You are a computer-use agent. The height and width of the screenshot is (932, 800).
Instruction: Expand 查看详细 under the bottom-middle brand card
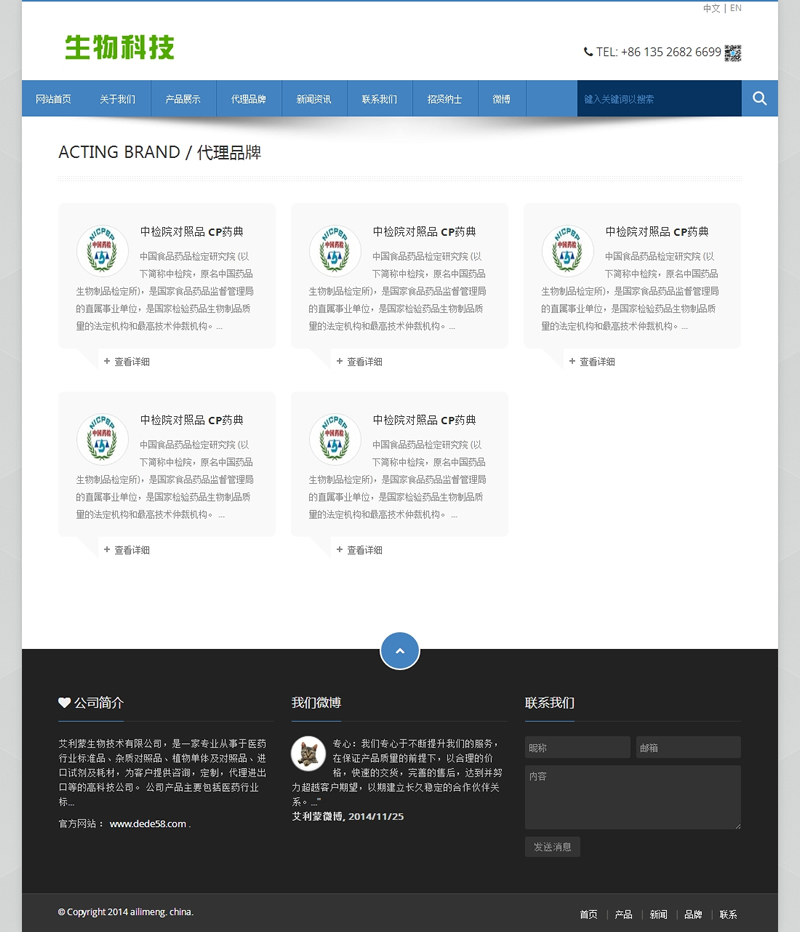(x=364, y=550)
